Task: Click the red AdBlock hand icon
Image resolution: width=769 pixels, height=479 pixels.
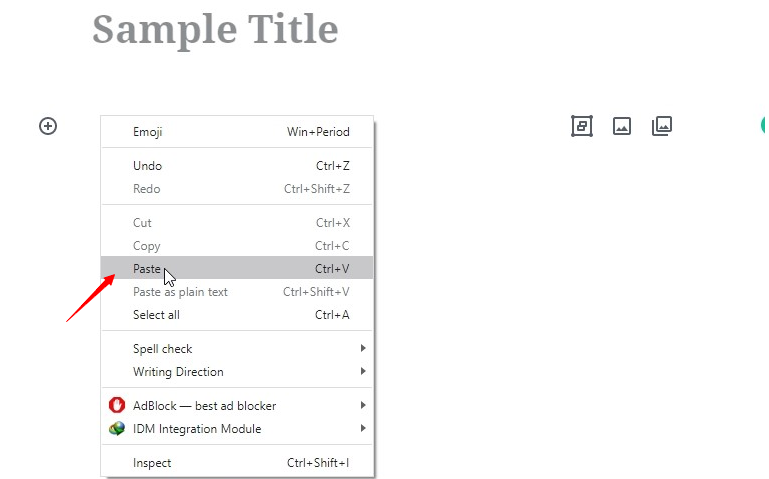Action: tap(117, 405)
